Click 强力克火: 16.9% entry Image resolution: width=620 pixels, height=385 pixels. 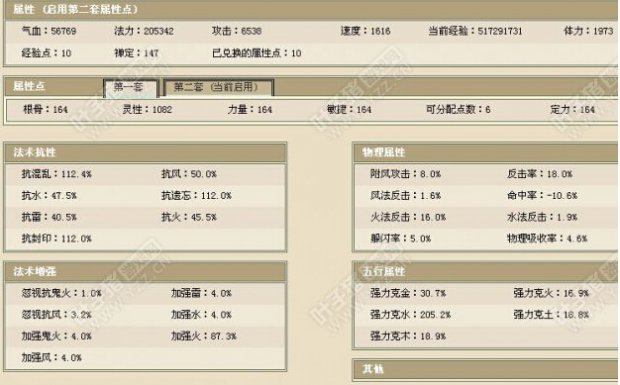coord(551,293)
